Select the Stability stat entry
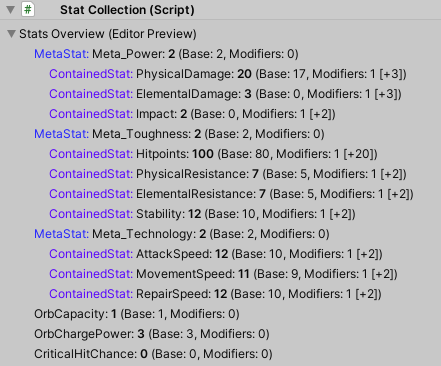Screen dimensions: 441x366 click(202, 214)
